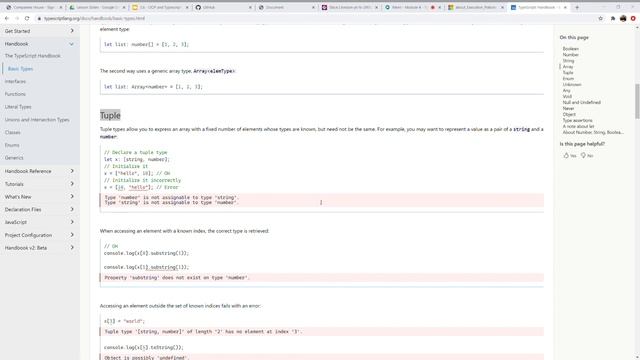
Task: Jump to About Number, String, Boolean section
Action: [x=593, y=133]
